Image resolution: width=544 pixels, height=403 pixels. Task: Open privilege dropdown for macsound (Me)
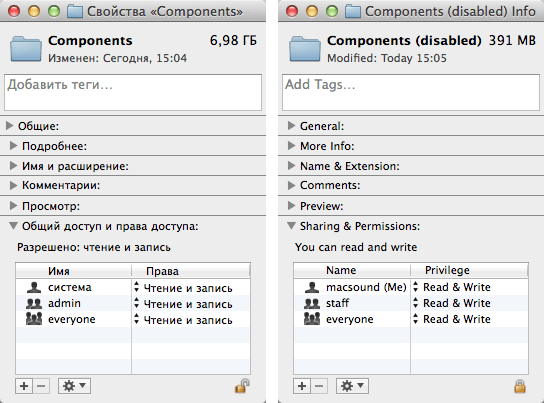453,287
